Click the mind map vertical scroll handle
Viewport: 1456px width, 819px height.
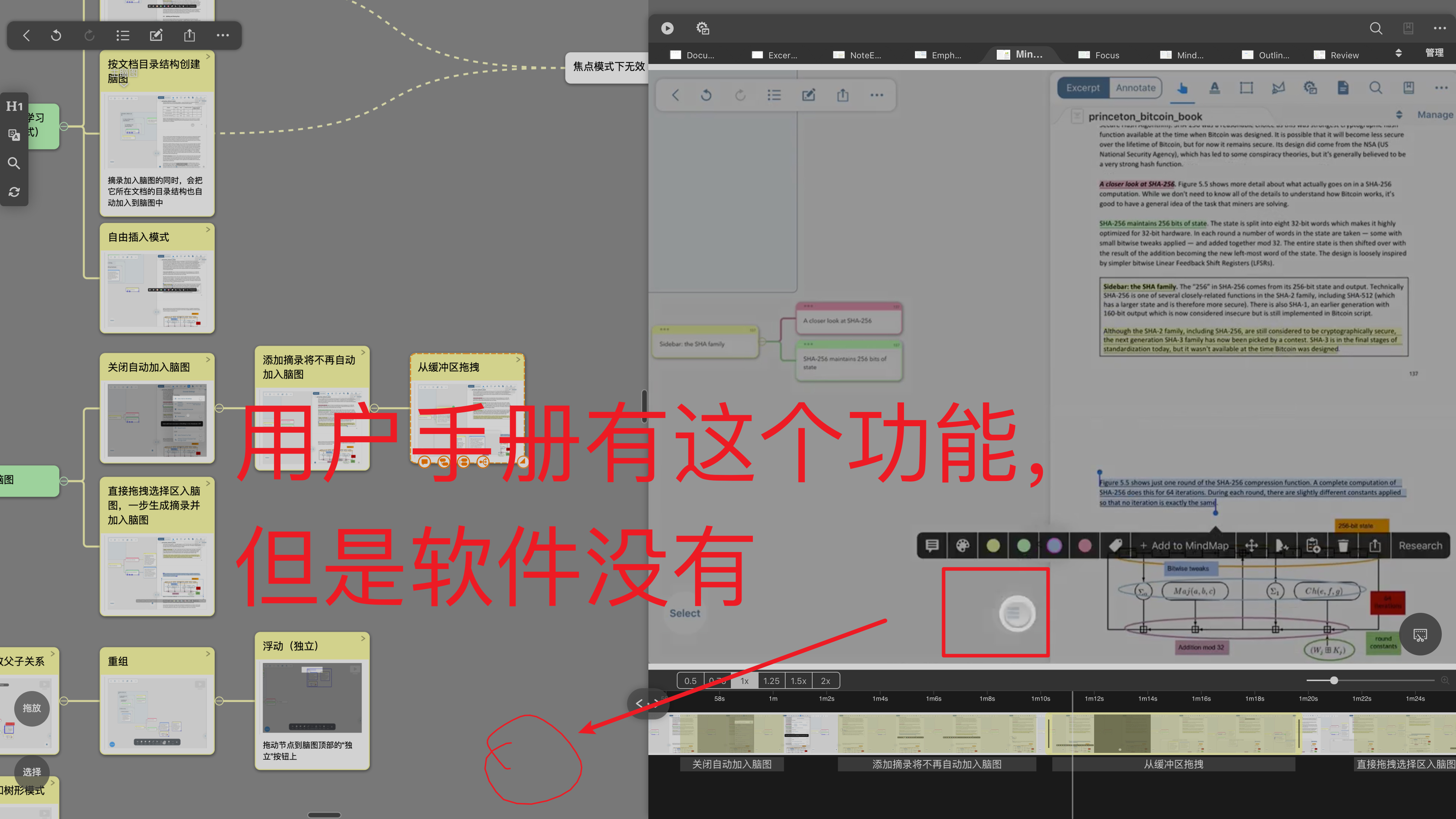pyautogui.click(x=644, y=406)
